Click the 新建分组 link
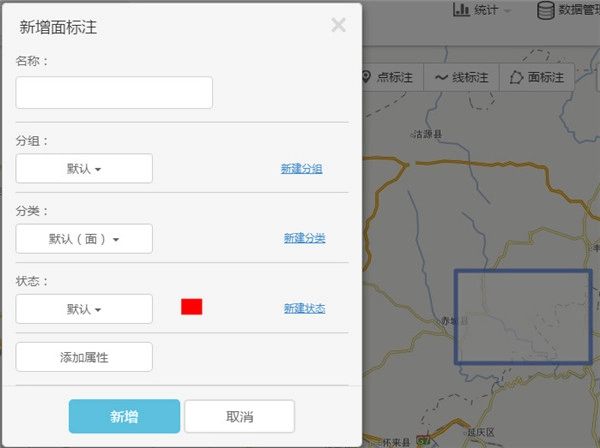The width and height of the screenshot is (600, 448). click(301, 169)
